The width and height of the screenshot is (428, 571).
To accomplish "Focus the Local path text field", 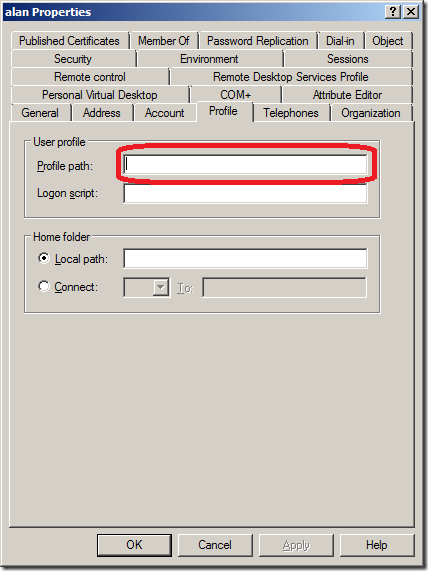I will [x=245, y=259].
